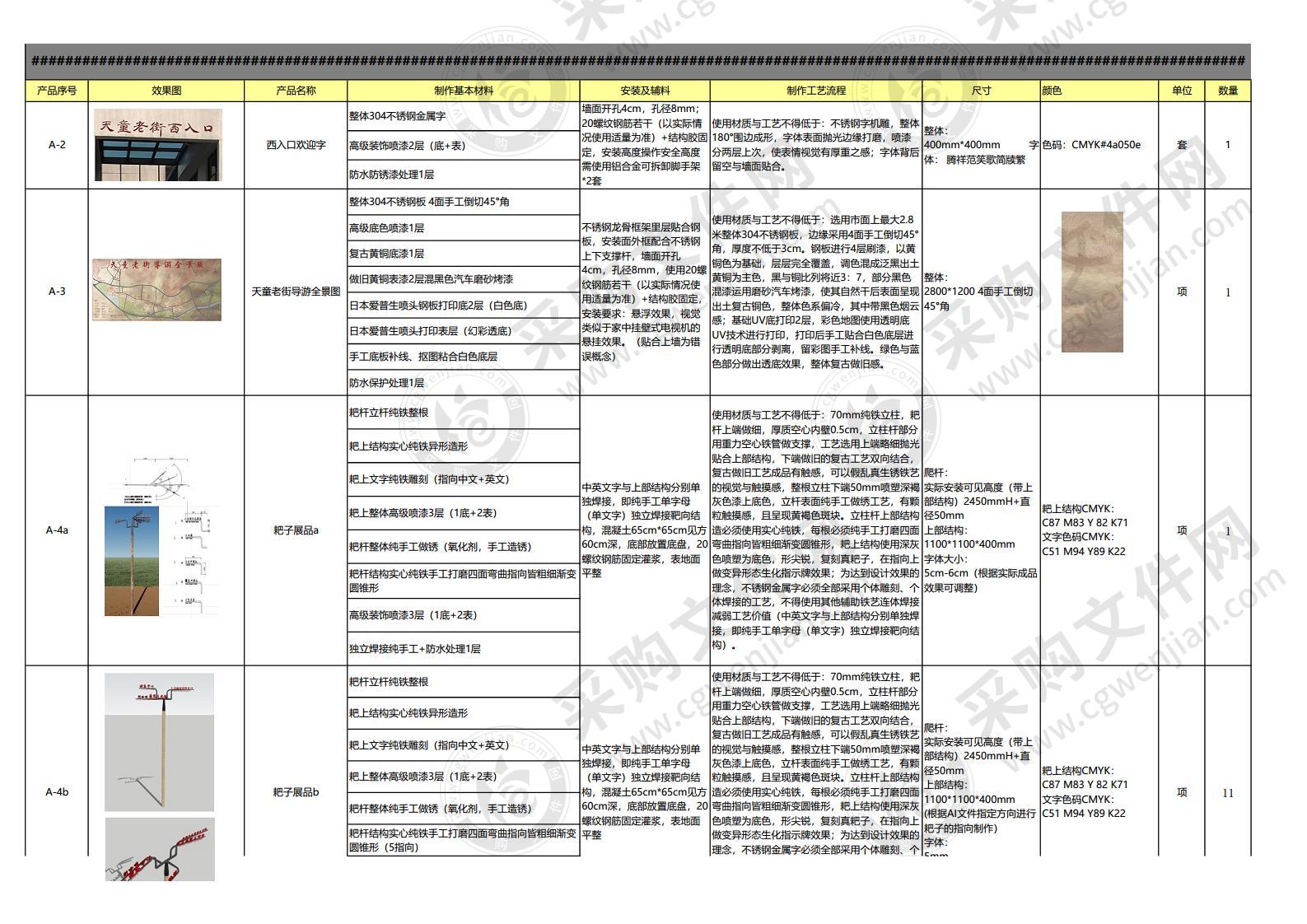Viewport: 1307px width, 924px height.
Task: Click 做旧黄铜表漆2层混黑色汽车磨砂烤漆 cell
Action: coord(464,279)
